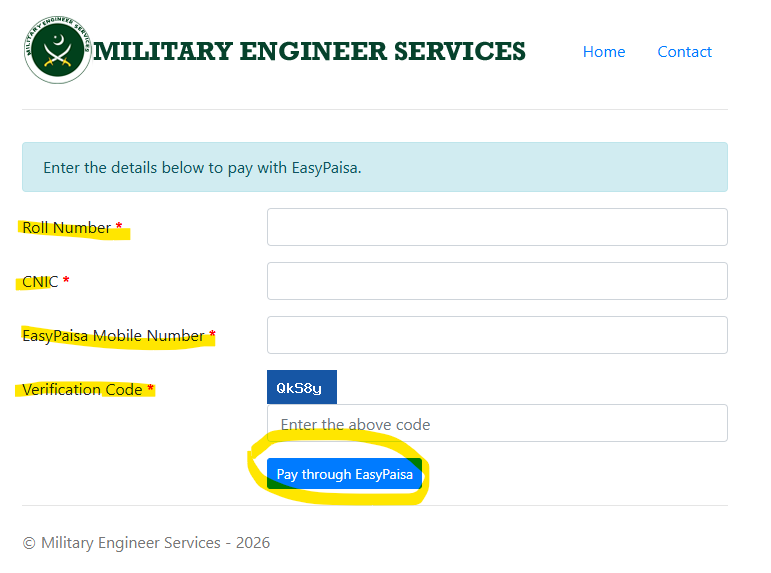Open the Home navigation link
This screenshot has height=573, width=771.
point(604,52)
